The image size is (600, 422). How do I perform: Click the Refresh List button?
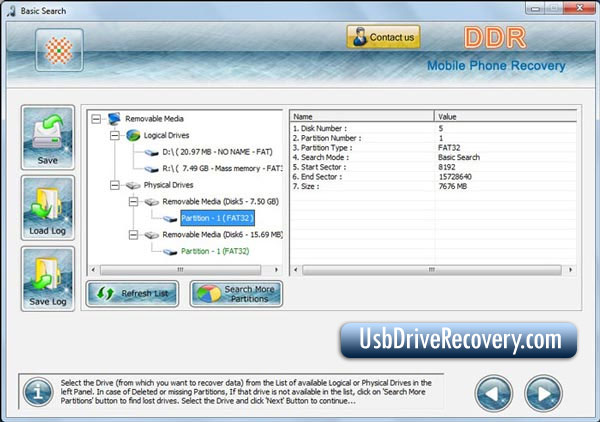click(x=132, y=293)
